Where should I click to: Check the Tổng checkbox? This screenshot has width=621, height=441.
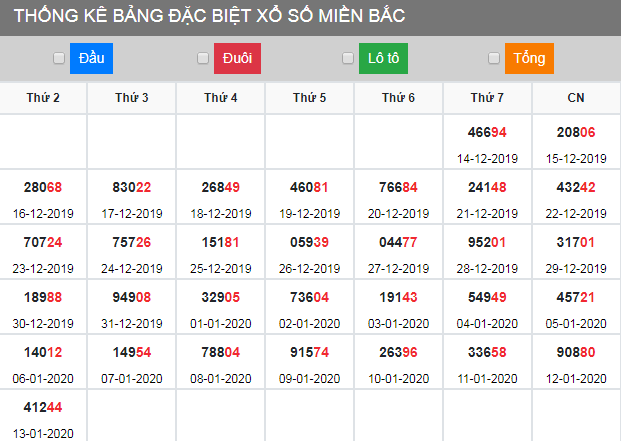click(x=494, y=58)
